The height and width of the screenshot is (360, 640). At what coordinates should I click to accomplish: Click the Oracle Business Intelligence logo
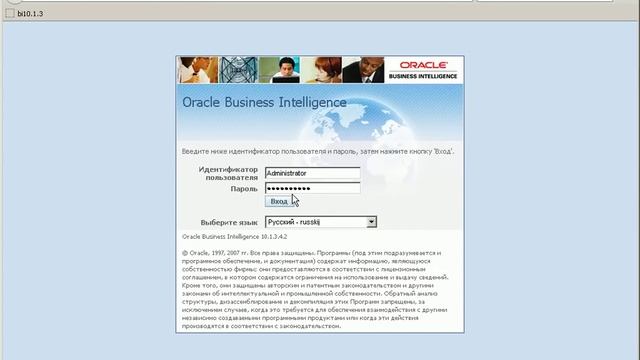(x=423, y=70)
